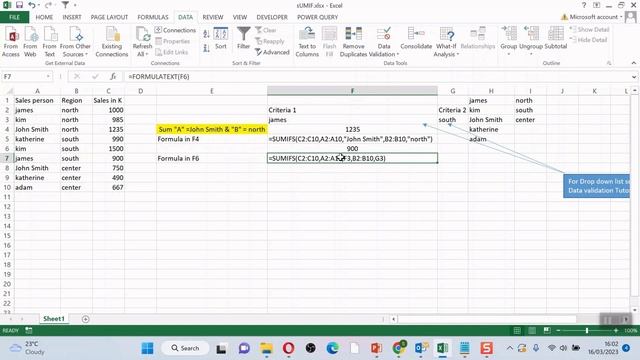The image size is (640, 360).
Task: Click the Connections button
Action: [176, 30]
